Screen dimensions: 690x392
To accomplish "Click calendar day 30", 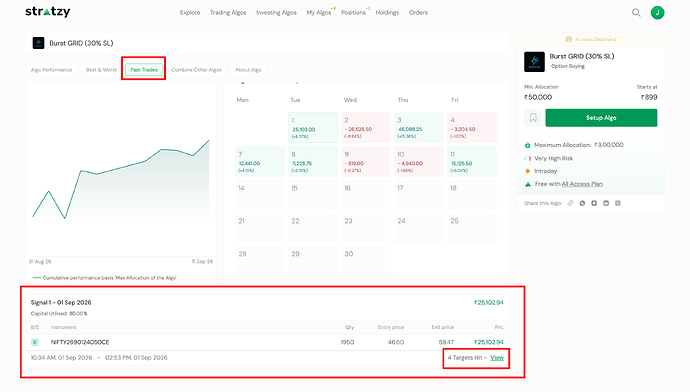I will 366,261.
